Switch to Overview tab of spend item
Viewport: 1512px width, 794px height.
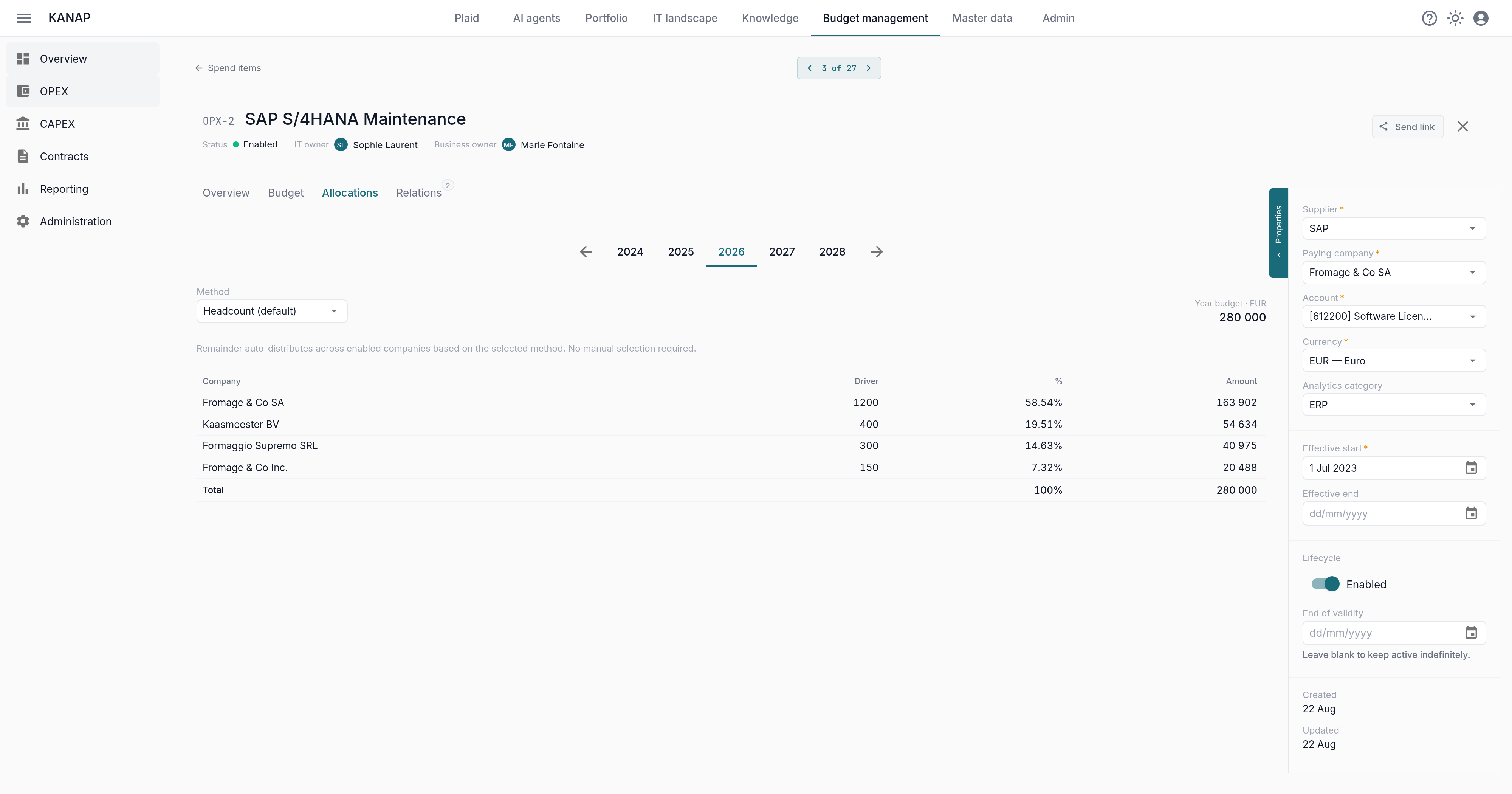[226, 192]
